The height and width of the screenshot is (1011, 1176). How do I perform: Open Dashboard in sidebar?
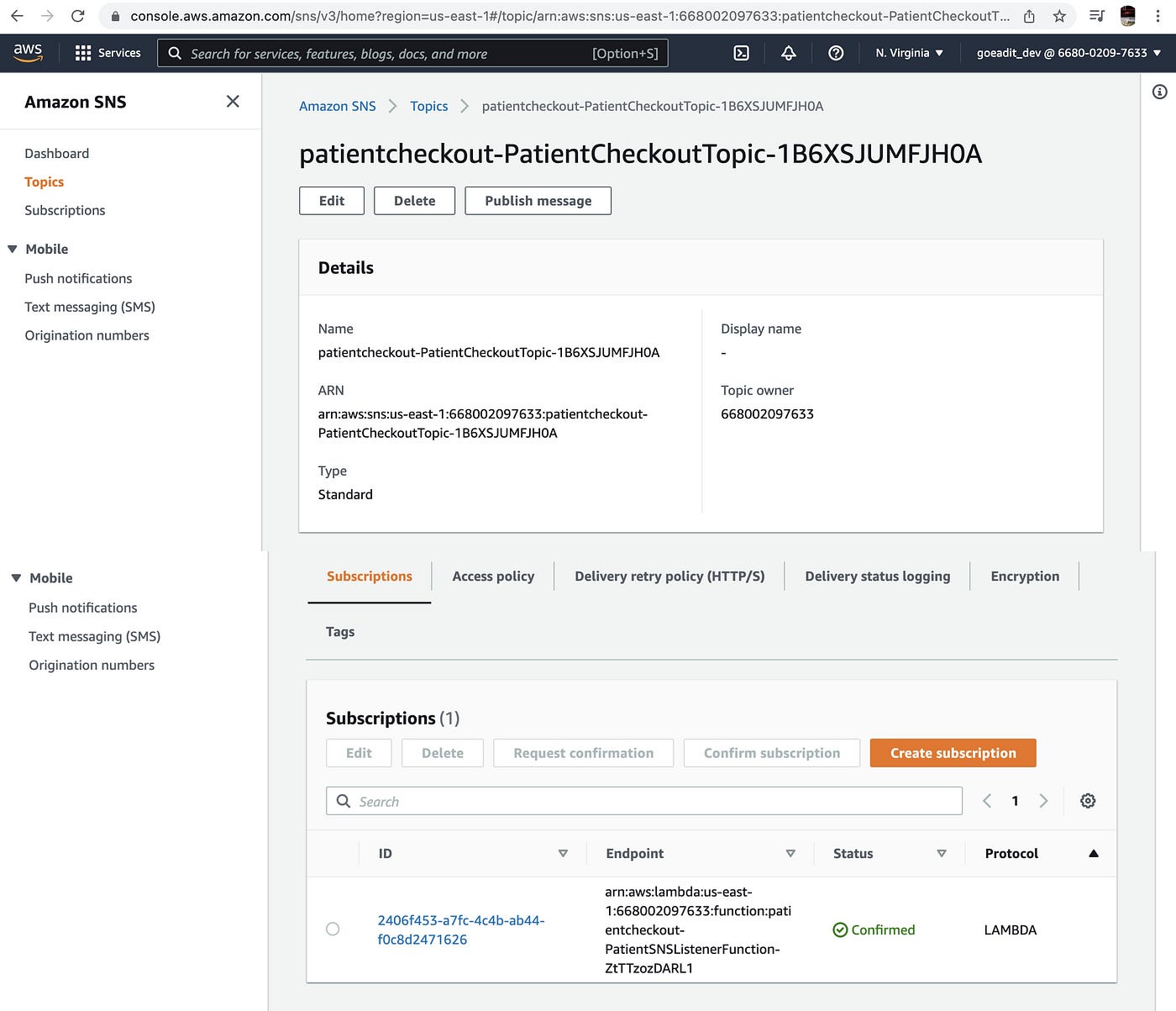pos(57,153)
